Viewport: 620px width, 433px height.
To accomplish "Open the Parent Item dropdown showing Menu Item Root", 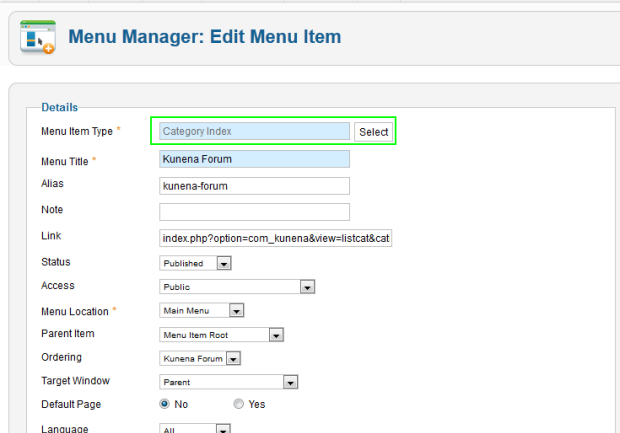I will [x=221, y=335].
